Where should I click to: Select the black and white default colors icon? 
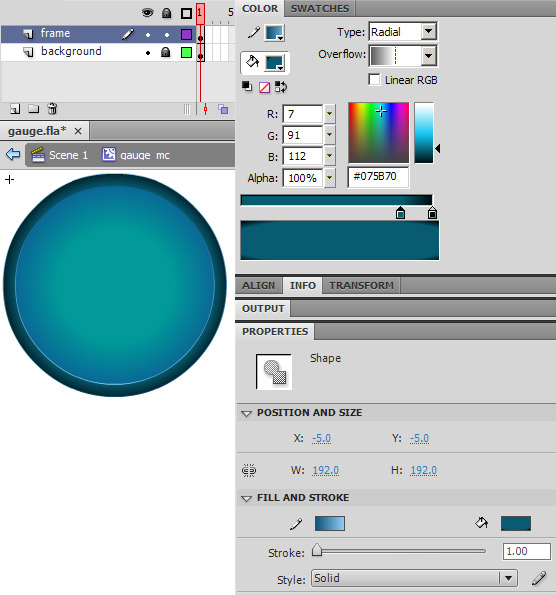pos(247,87)
